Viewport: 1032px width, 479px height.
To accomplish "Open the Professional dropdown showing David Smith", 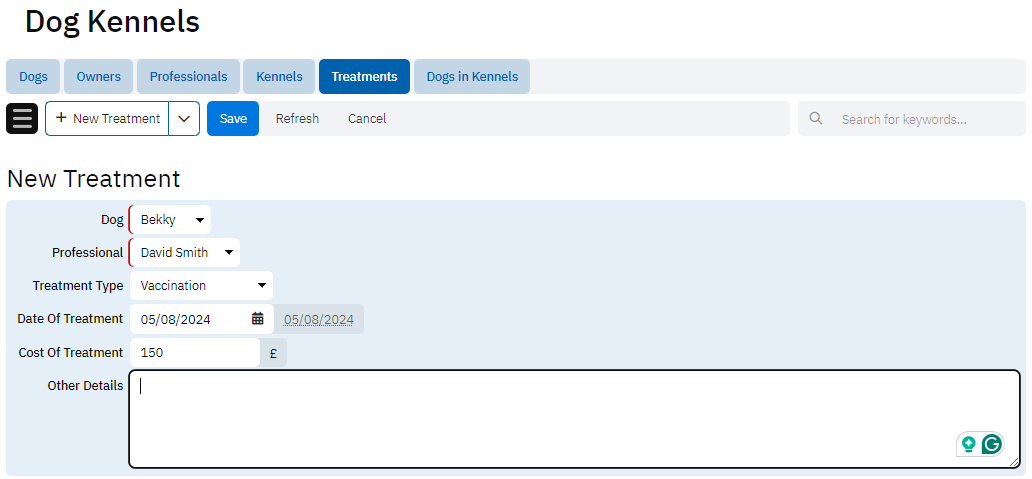I will 186,252.
